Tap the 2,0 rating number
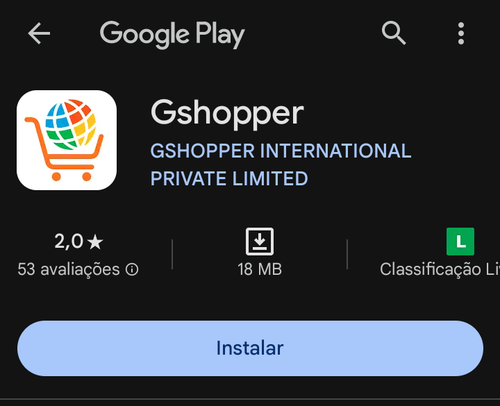The image size is (500, 406). click(x=69, y=241)
